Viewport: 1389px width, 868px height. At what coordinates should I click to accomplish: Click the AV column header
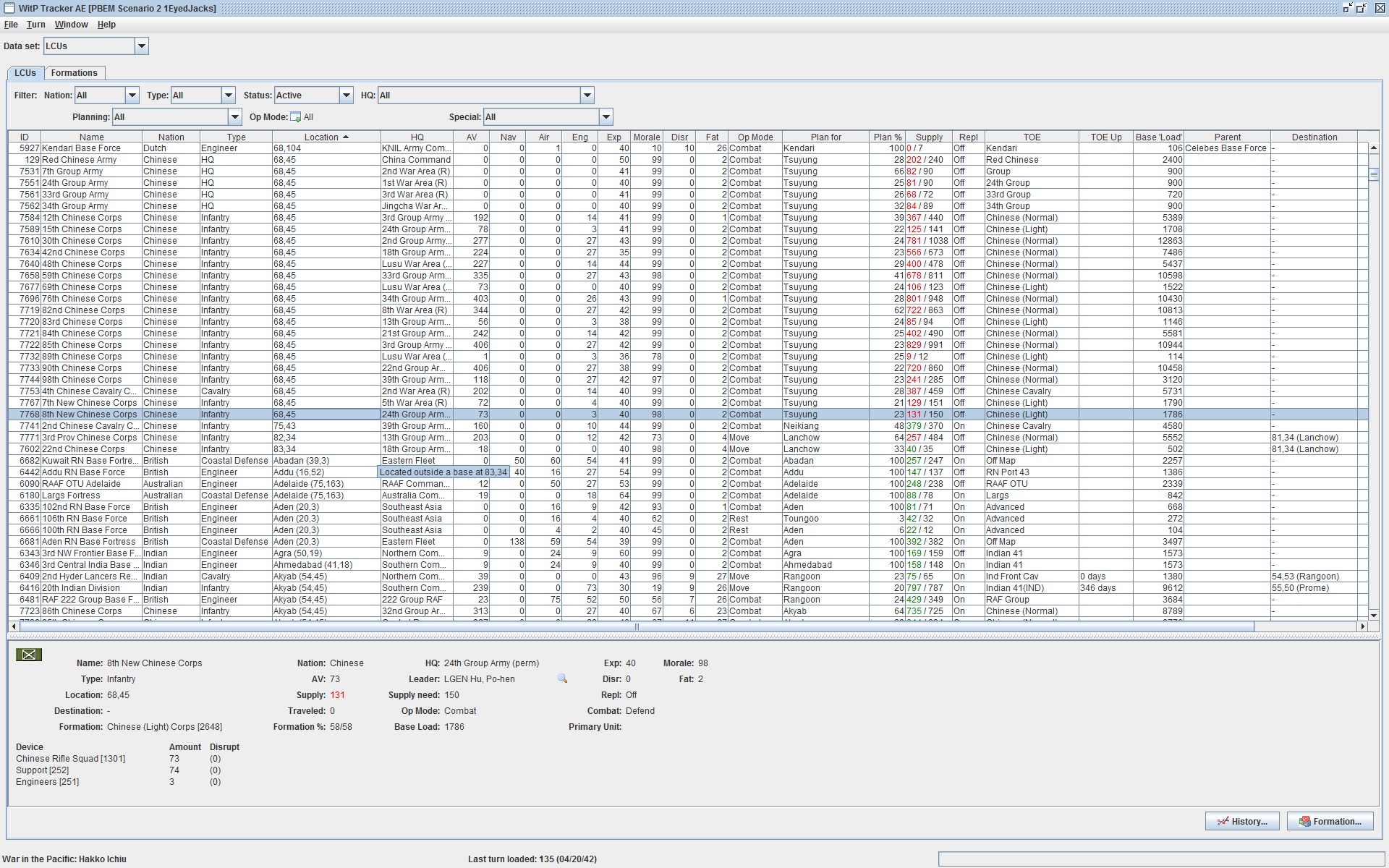click(472, 137)
